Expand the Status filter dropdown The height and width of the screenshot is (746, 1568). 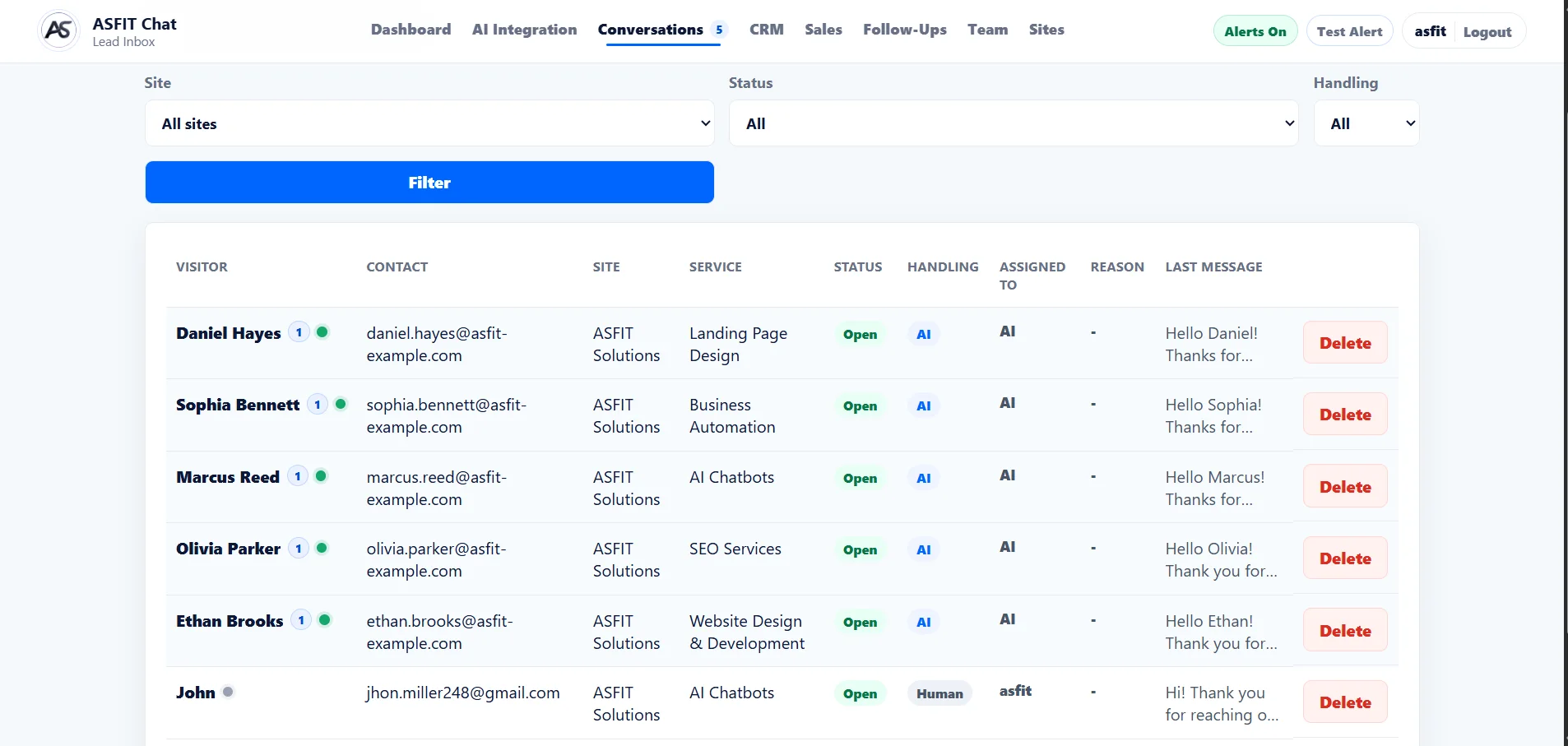pos(1014,123)
